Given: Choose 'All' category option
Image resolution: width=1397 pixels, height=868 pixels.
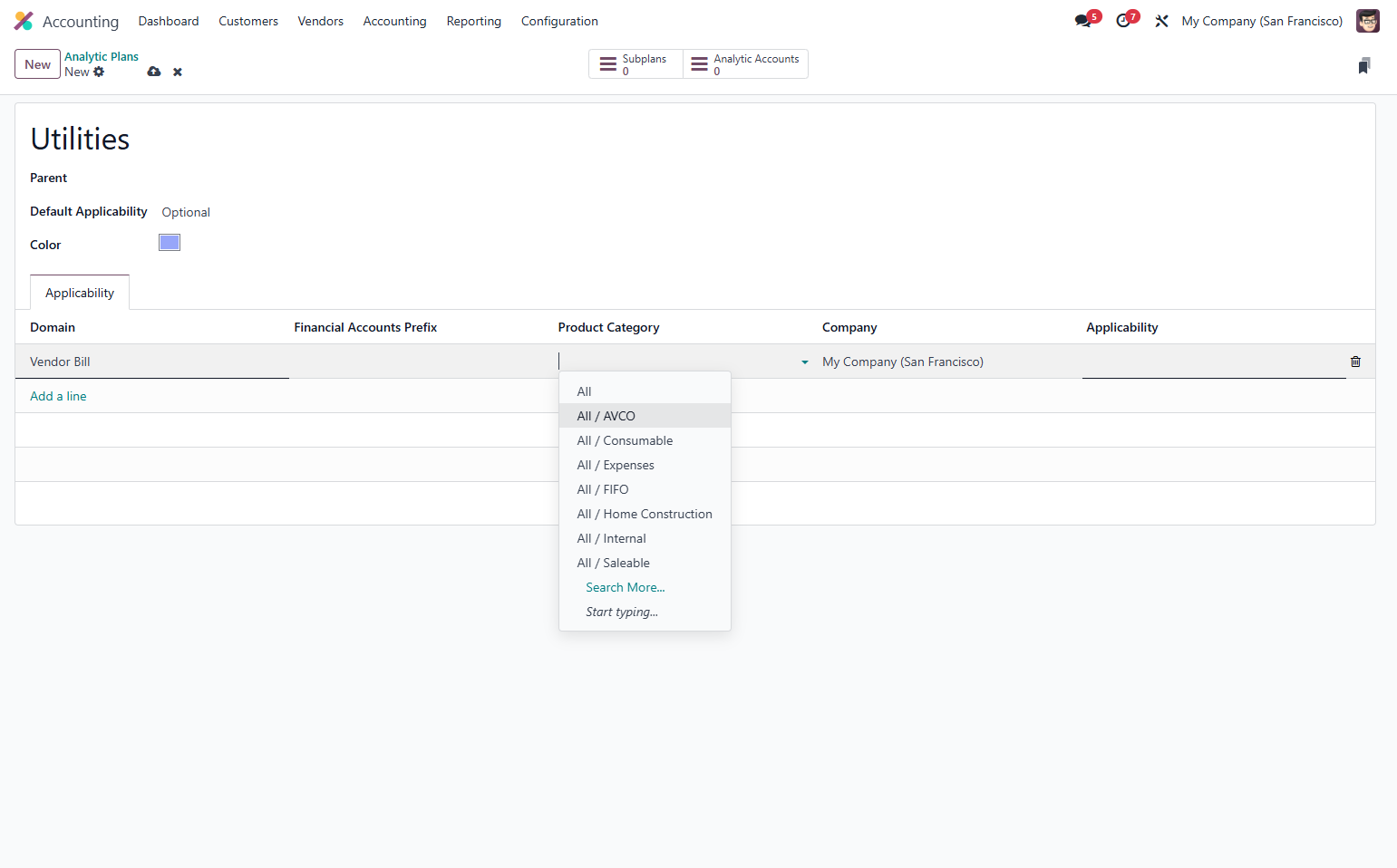Looking at the screenshot, I should [x=645, y=391].
